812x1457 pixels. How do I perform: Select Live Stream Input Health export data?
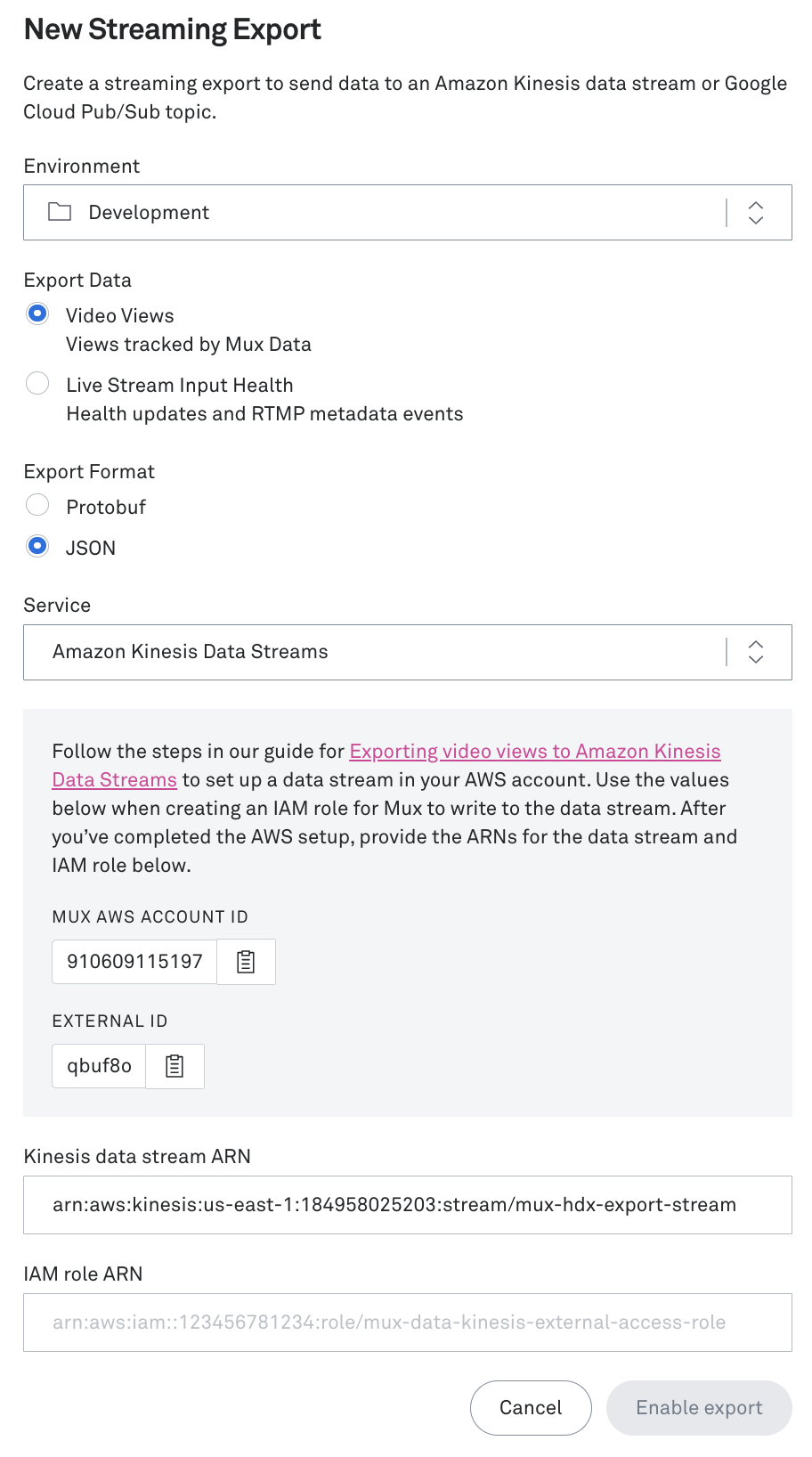click(37, 383)
